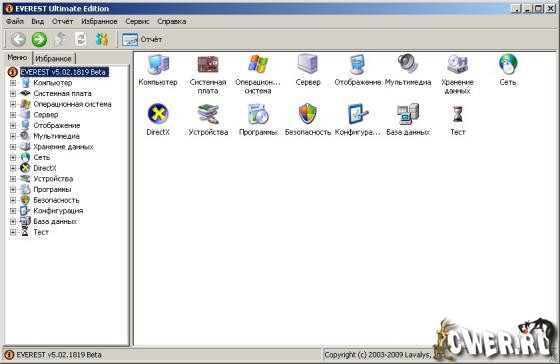Select the Мультимедиа speaker icon

408,64
